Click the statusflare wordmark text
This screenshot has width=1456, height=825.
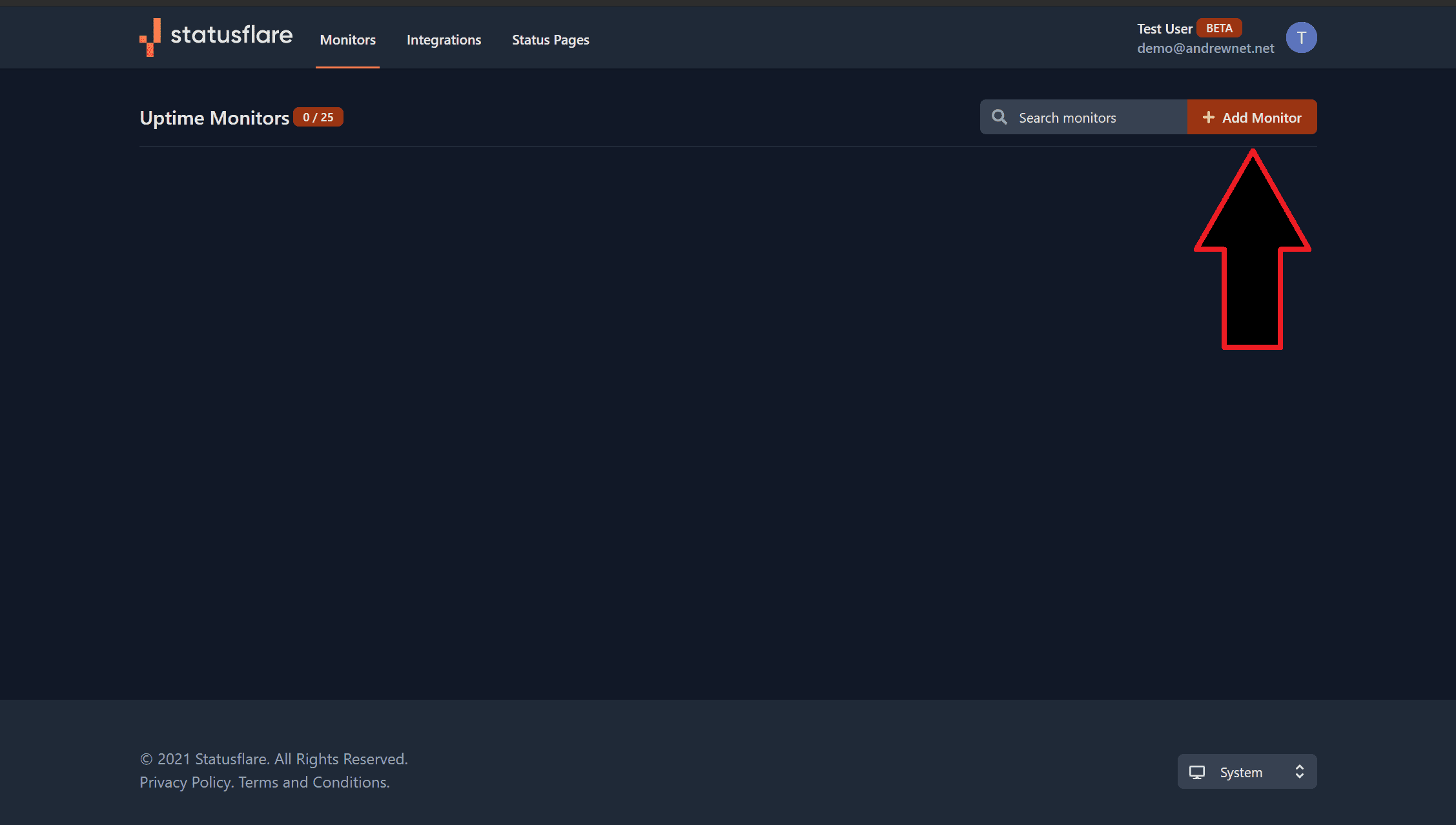point(231,35)
